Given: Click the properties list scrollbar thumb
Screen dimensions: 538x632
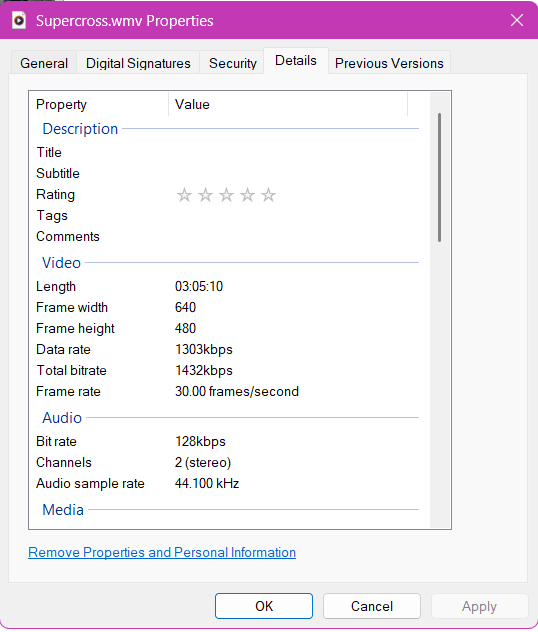Looking at the screenshot, I should [x=439, y=177].
